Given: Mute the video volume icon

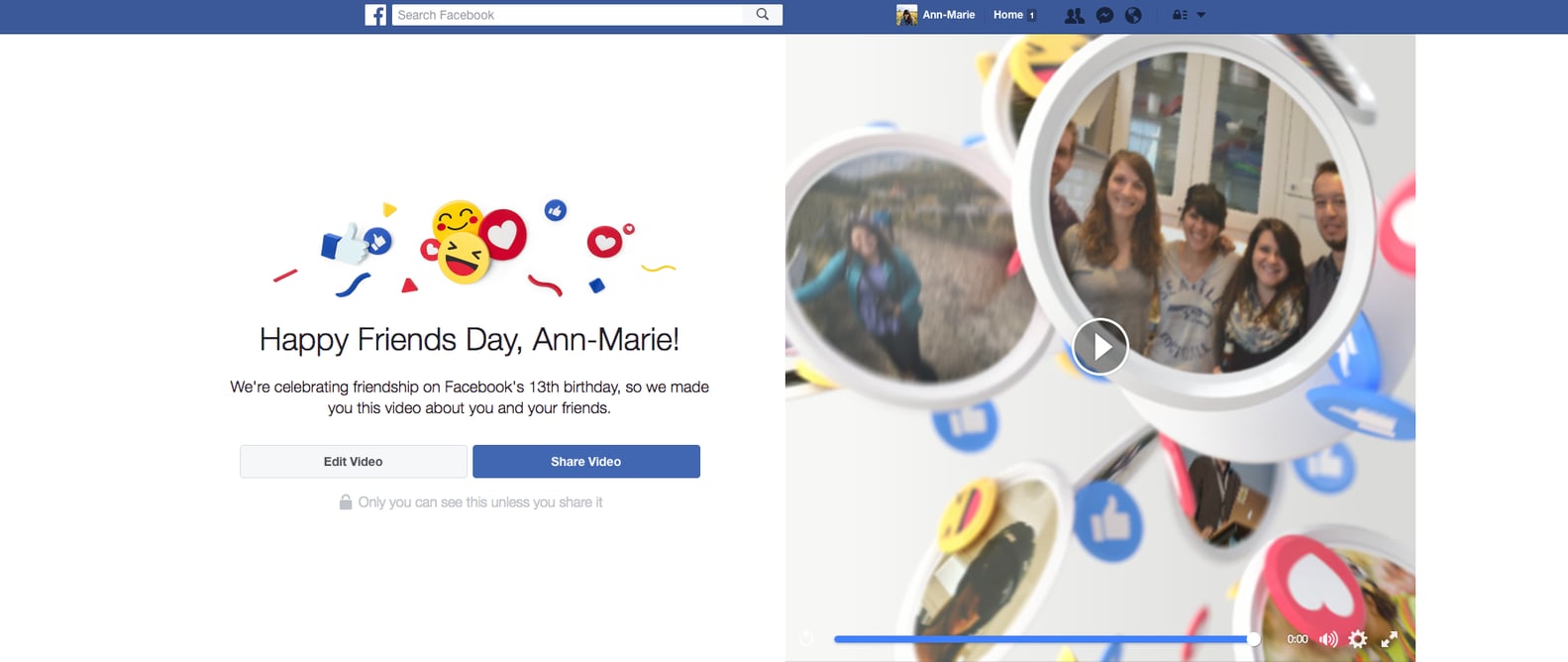Looking at the screenshot, I should click(1328, 639).
